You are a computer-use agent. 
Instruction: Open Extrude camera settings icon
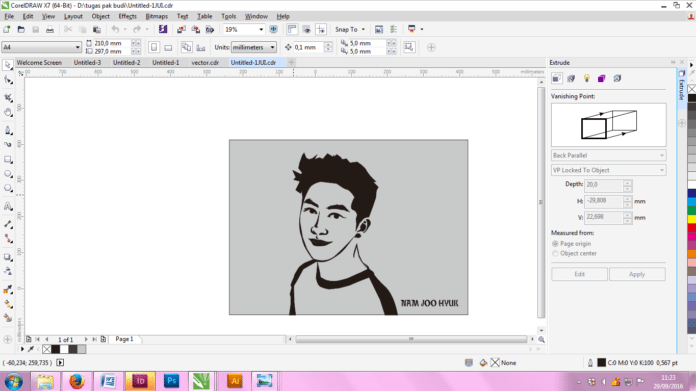pyautogui.click(x=557, y=79)
